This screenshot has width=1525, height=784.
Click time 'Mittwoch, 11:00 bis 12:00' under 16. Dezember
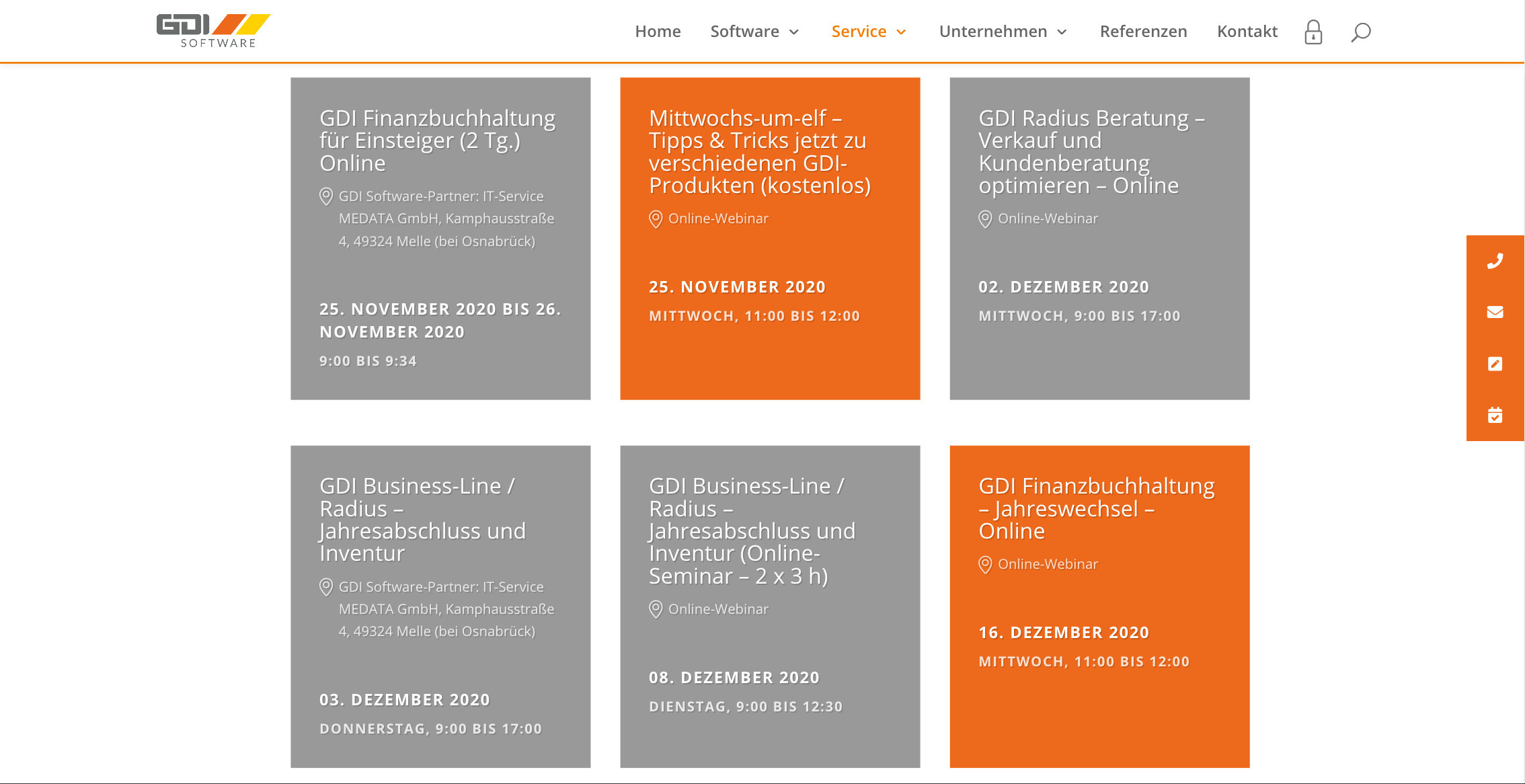coord(1084,662)
